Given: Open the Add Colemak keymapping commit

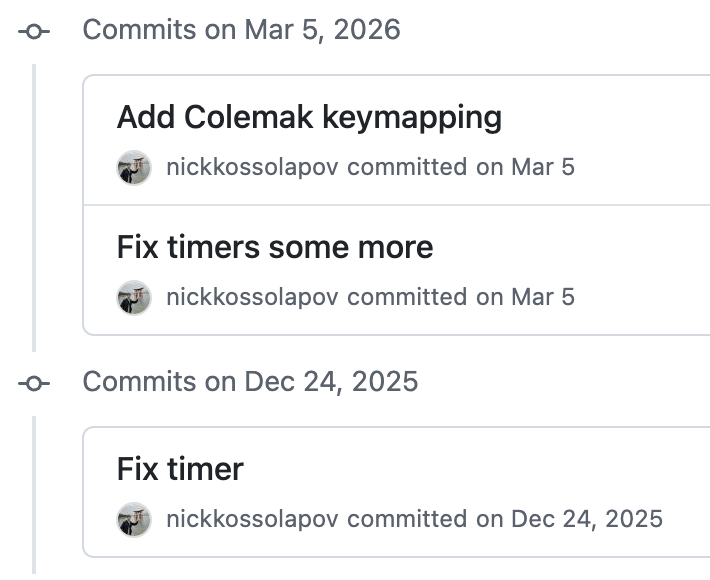Looking at the screenshot, I should pos(309,118).
